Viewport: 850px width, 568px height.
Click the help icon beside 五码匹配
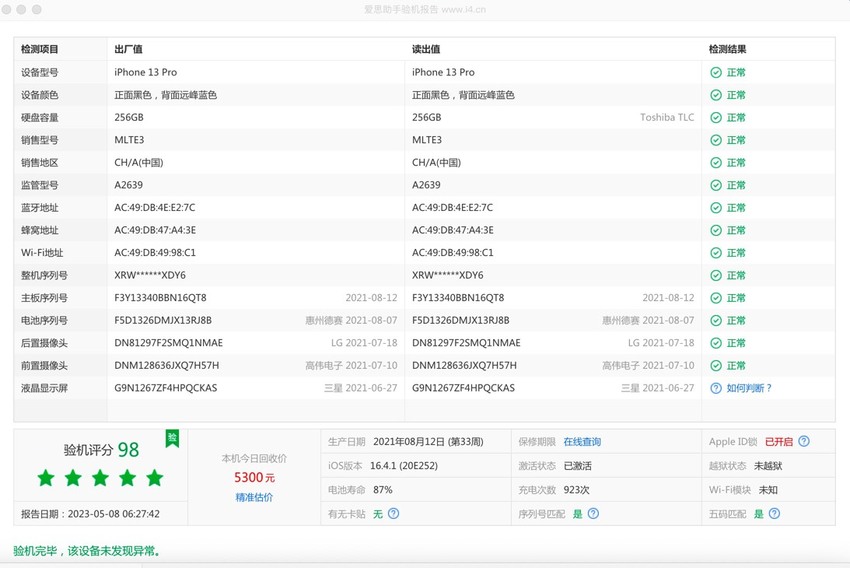(775, 513)
